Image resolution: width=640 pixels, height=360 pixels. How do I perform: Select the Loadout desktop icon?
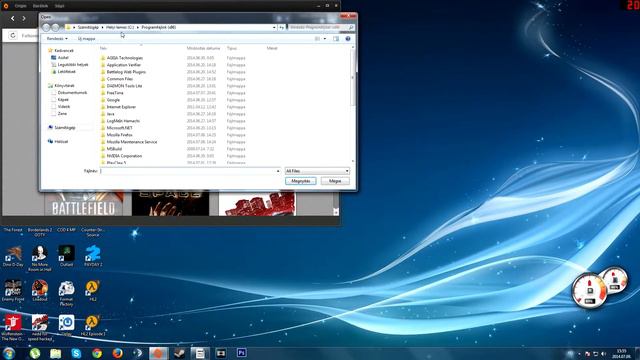(40, 291)
